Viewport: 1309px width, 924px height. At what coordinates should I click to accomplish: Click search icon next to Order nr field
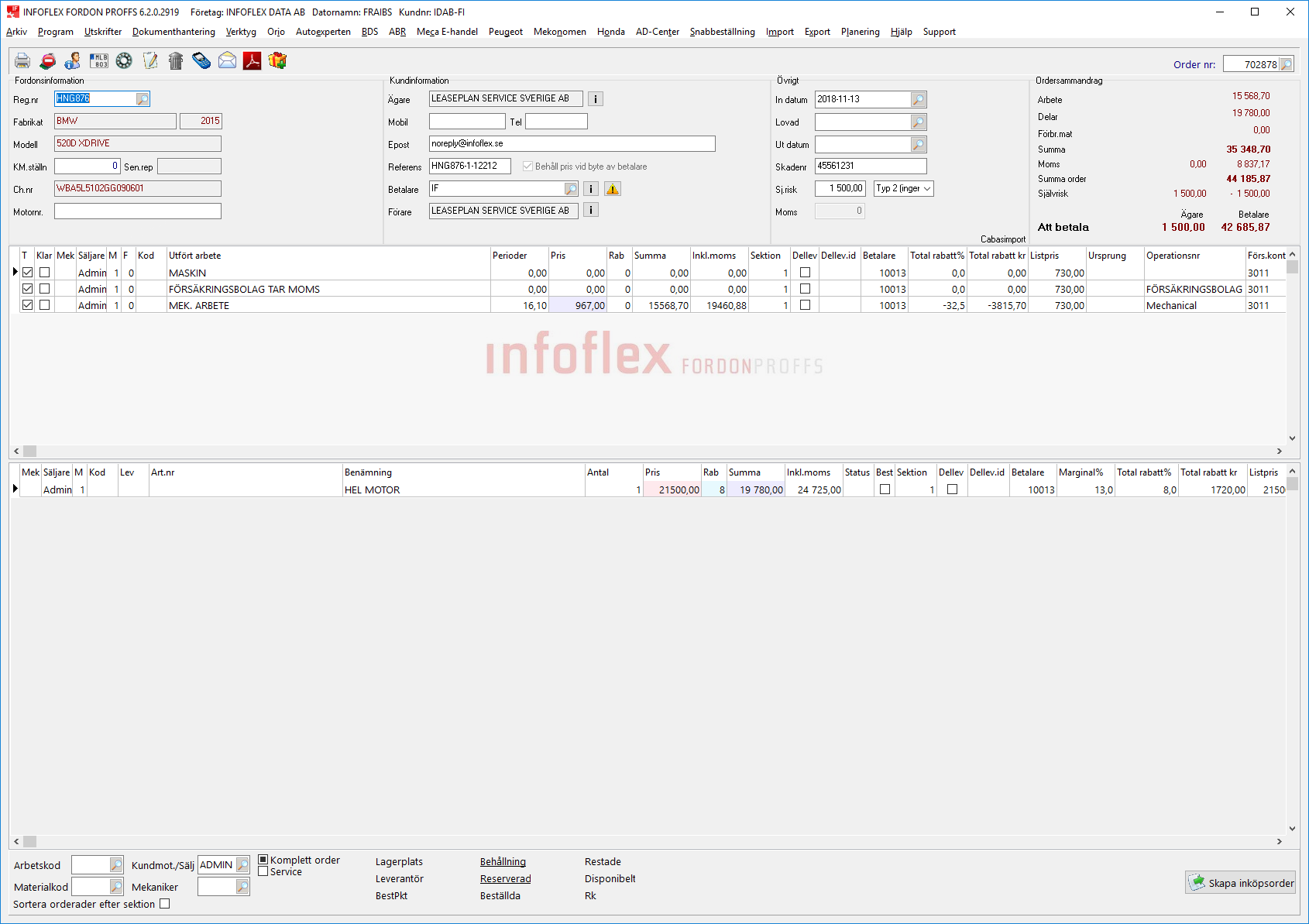1286,64
